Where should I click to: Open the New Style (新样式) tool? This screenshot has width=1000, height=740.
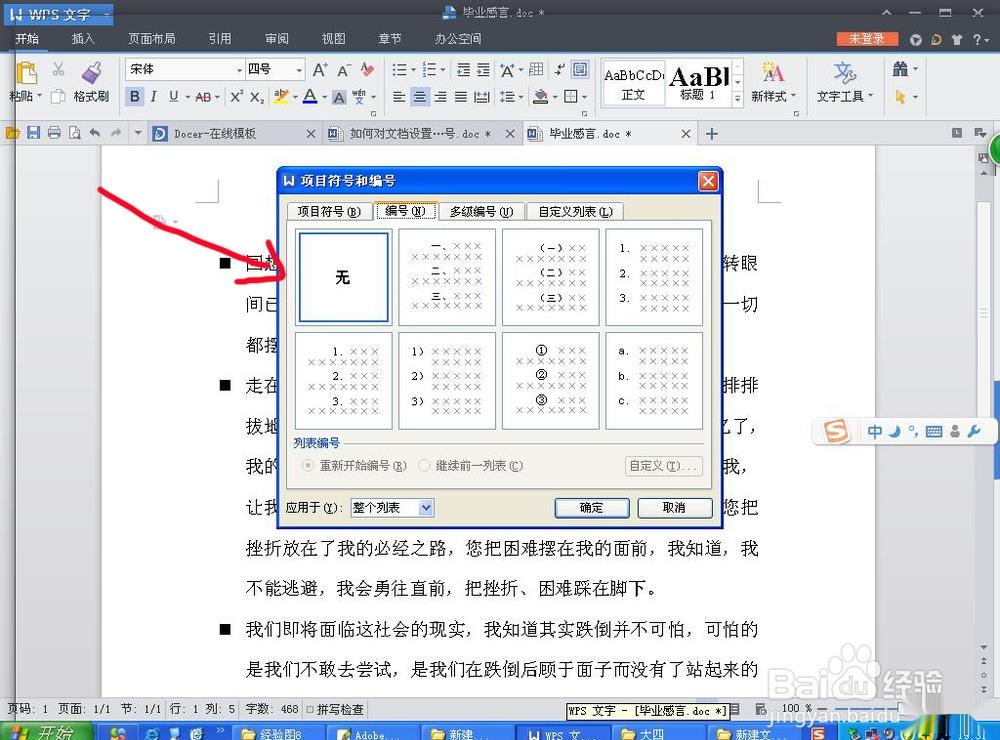pyautogui.click(x=773, y=82)
